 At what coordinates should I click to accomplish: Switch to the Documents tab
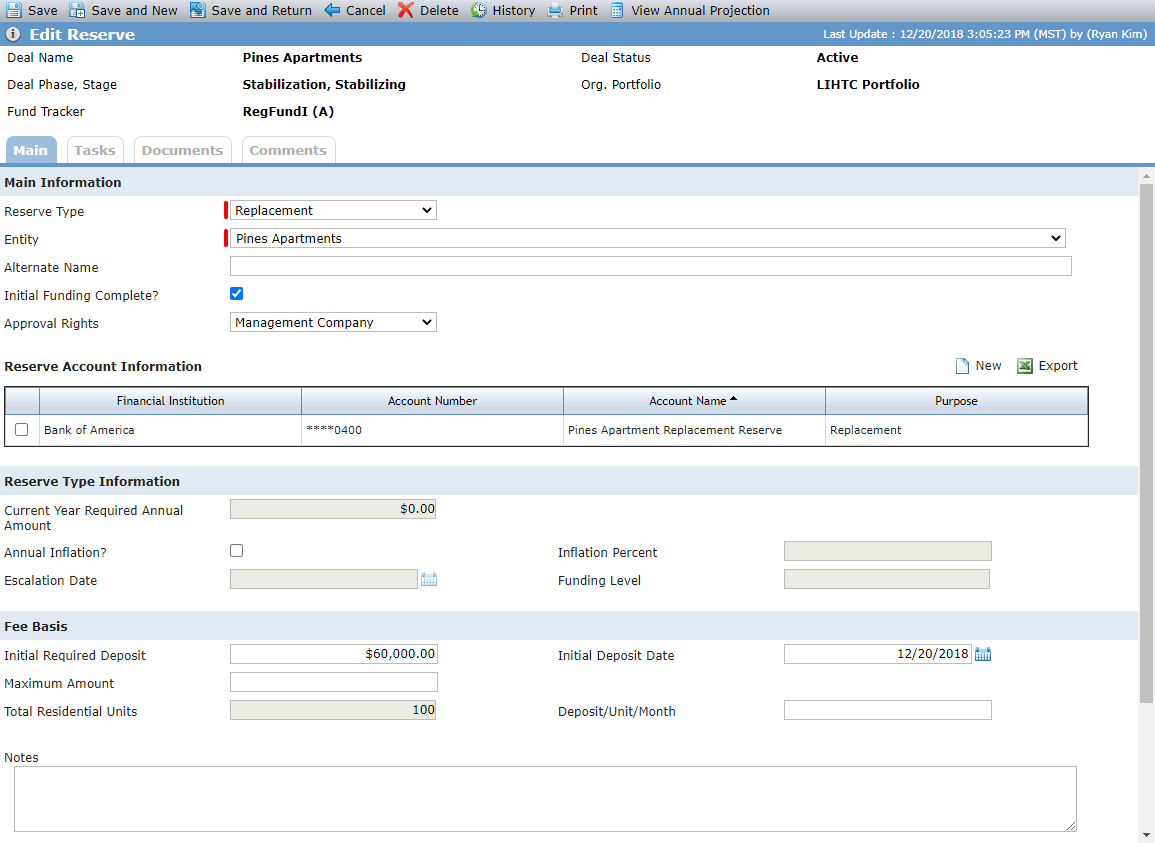coord(183,150)
